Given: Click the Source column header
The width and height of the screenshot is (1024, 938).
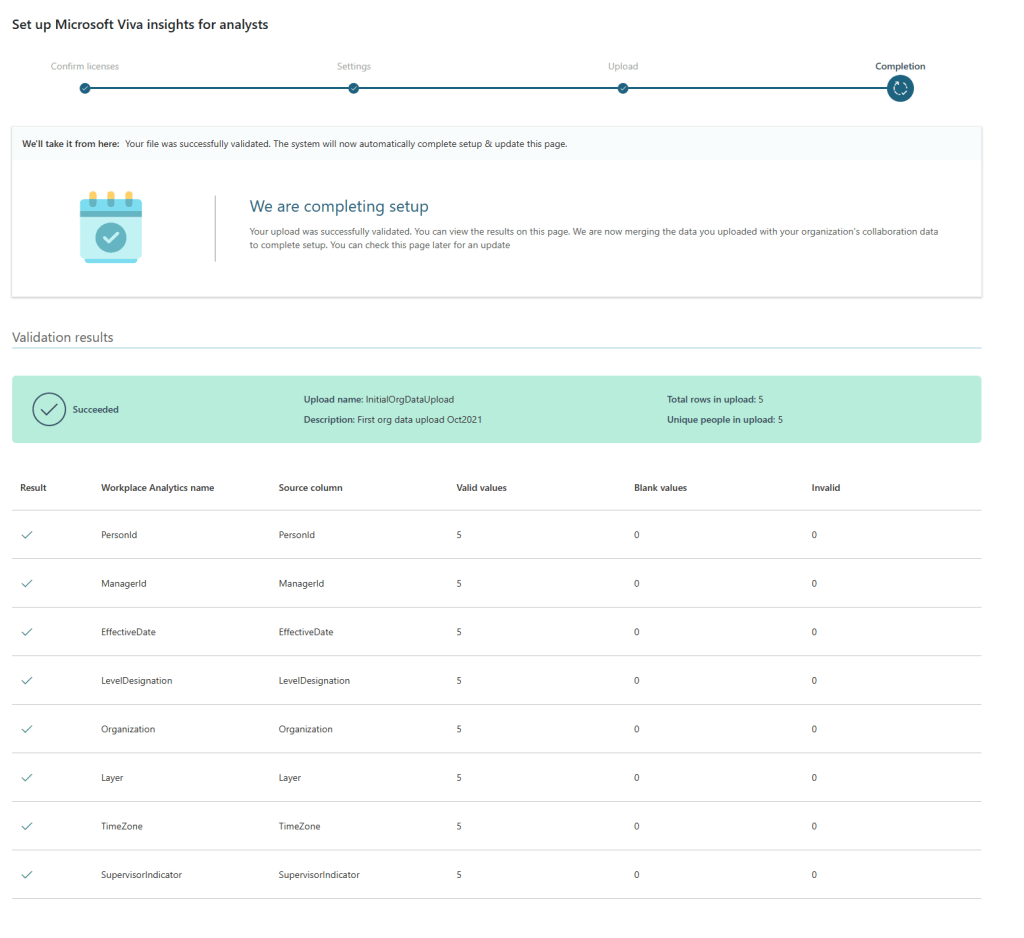Looking at the screenshot, I should 310,488.
